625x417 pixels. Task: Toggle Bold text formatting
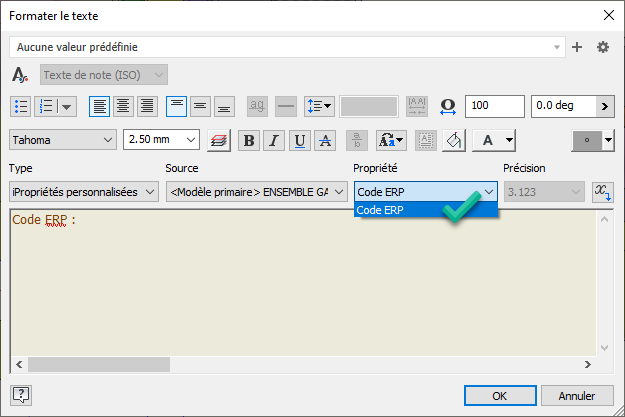coord(249,141)
